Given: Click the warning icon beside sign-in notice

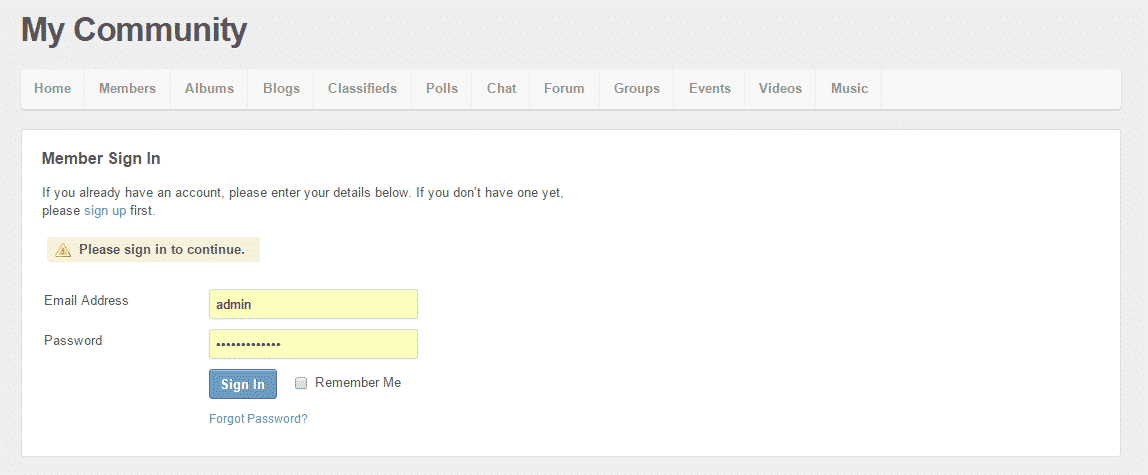Looking at the screenshot, I should coord(63,250).
